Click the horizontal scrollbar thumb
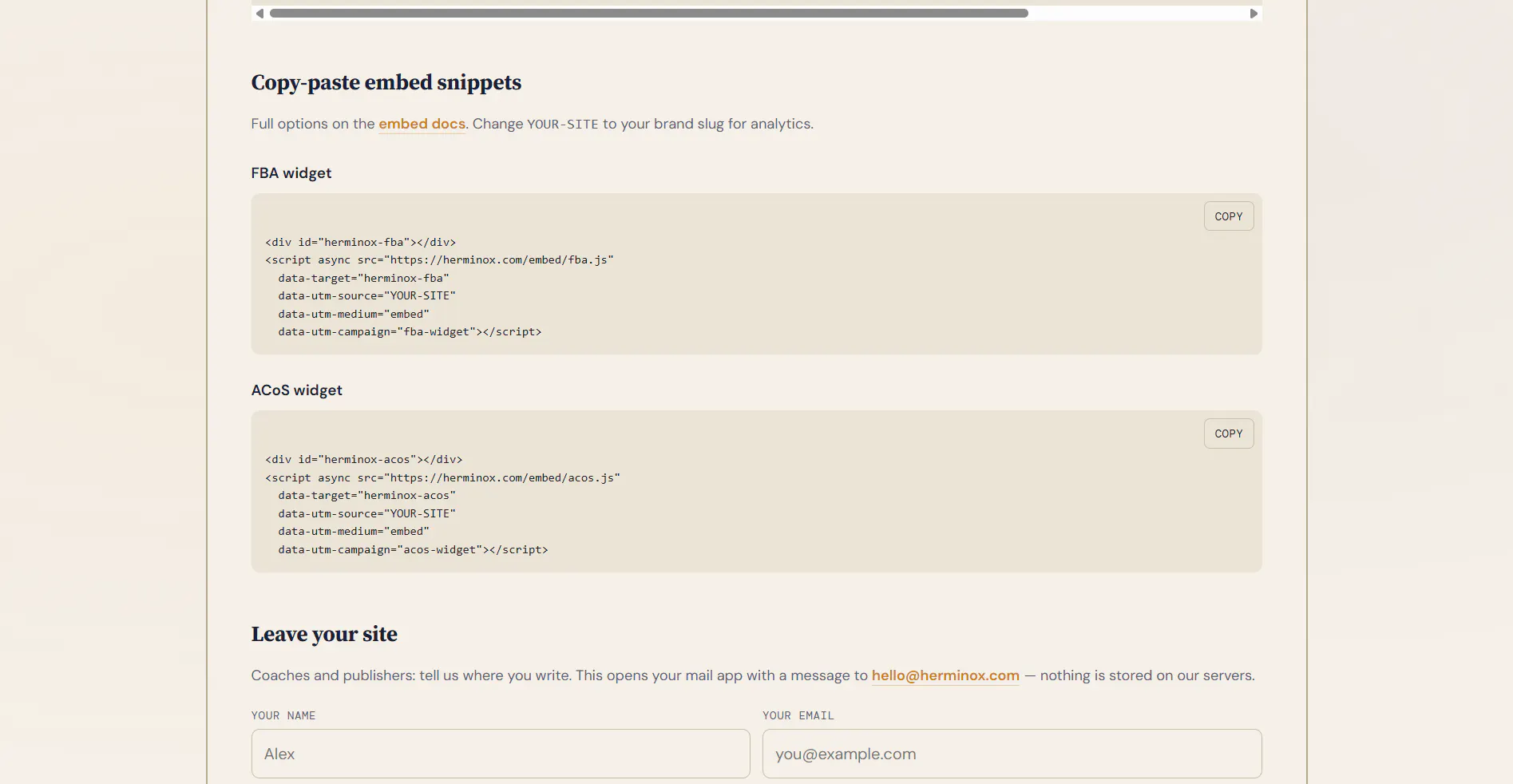This screenshot has width=1513, height=784. point(649,14)
